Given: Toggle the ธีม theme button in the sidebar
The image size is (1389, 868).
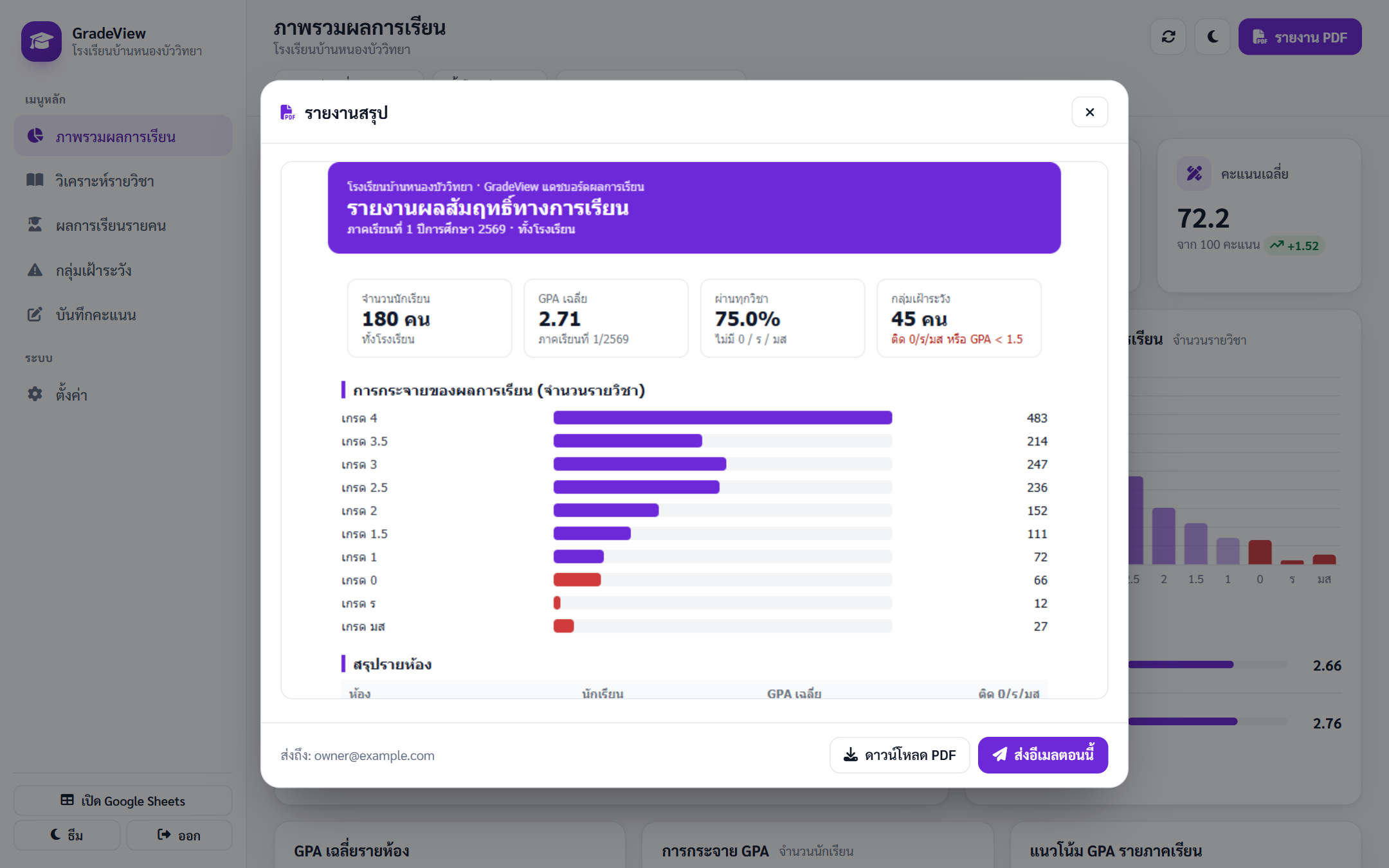Looking at the screenshot, I should point(67,835).
